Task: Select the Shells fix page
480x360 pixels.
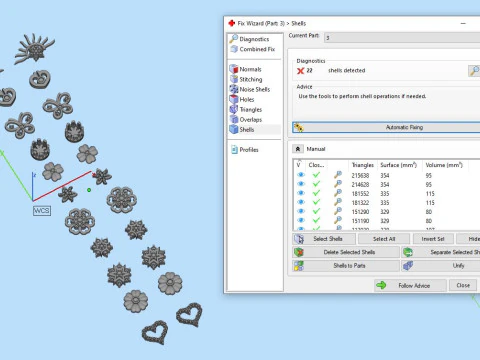Action: (247, 129)
